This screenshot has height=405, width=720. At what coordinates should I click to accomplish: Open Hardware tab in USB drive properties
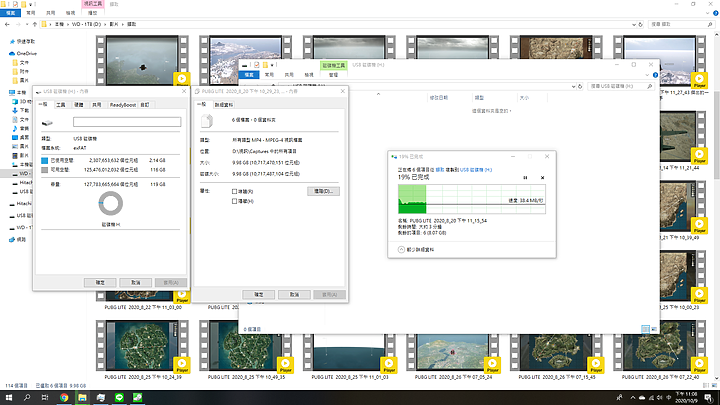click(79, 105)
